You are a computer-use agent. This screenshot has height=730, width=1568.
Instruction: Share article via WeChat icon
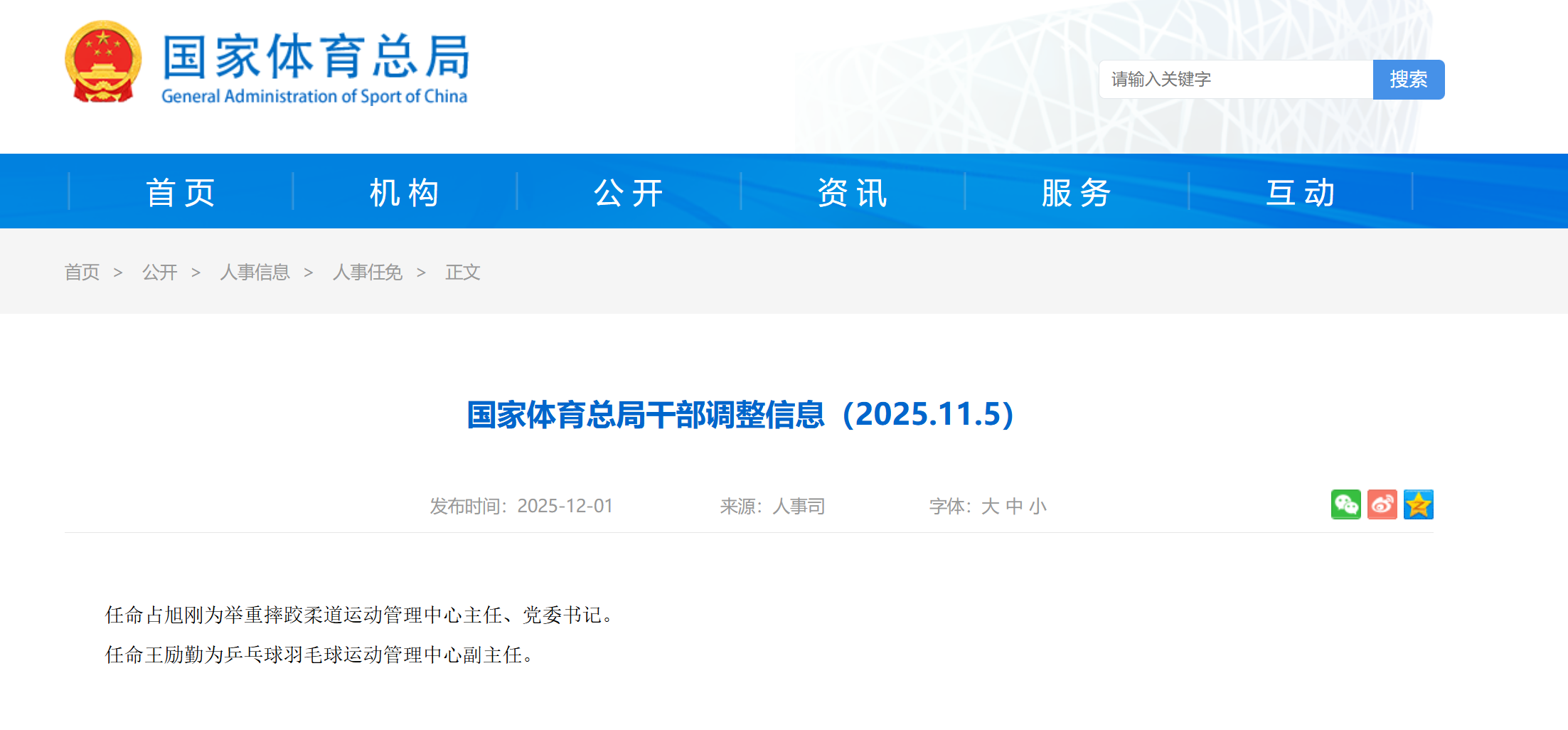point(1345,504)
